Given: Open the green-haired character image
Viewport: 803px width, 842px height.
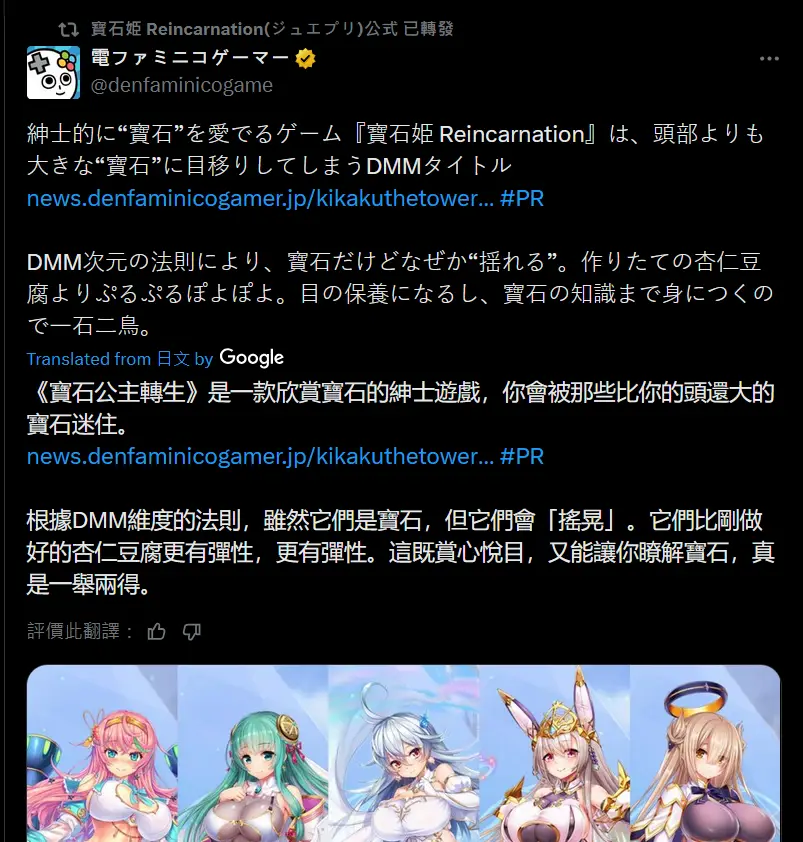Looking at the screenshot, I should (252, 753).
